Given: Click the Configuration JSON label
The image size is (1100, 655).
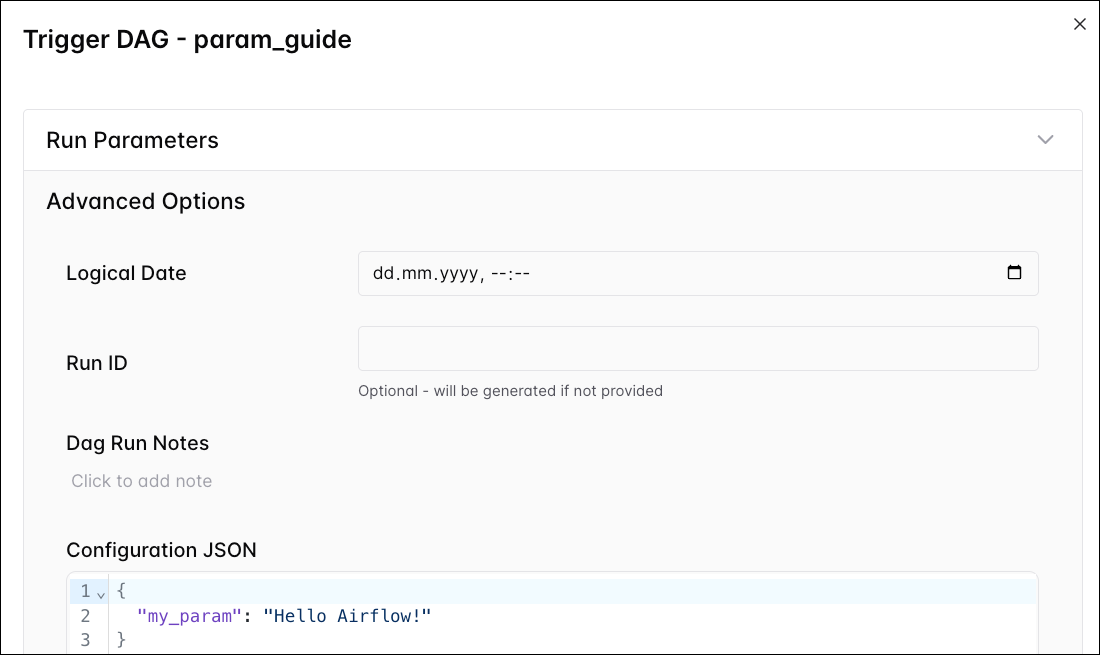Looking at the screenshot, I should click(x=161, y=550).
